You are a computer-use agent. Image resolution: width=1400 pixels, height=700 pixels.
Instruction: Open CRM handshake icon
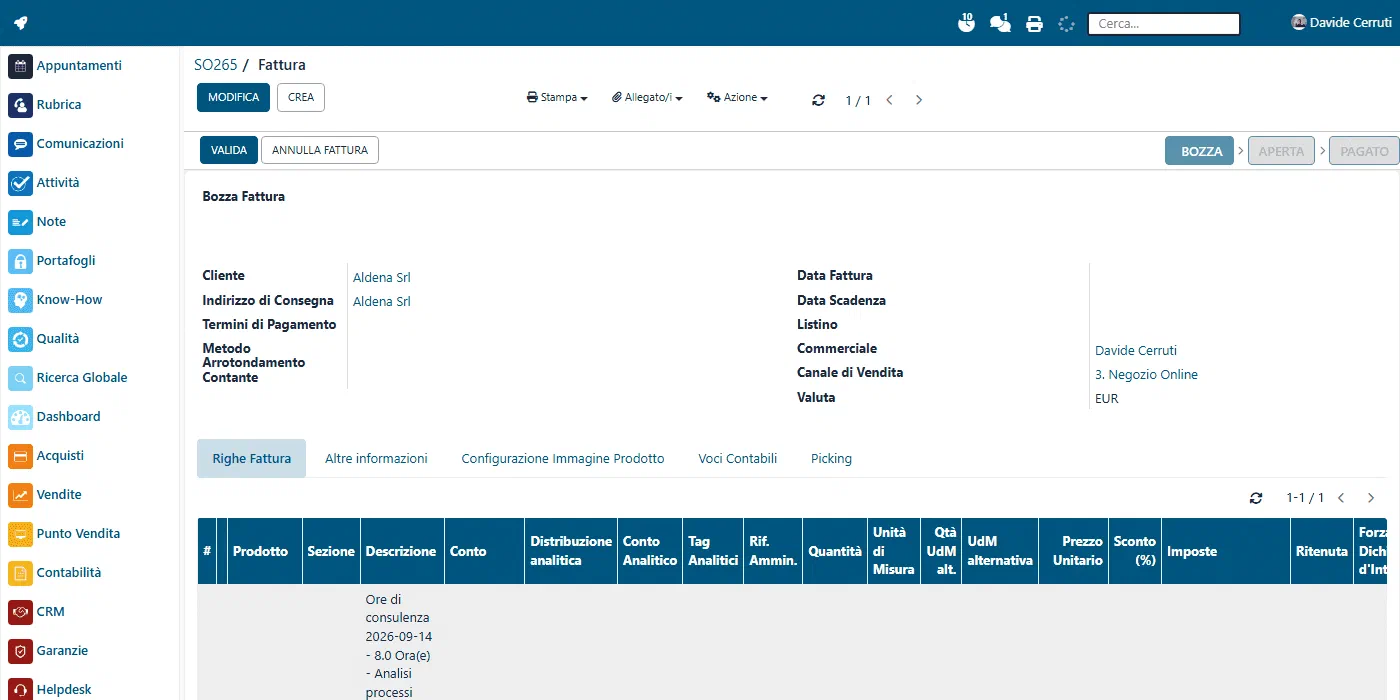21,612
